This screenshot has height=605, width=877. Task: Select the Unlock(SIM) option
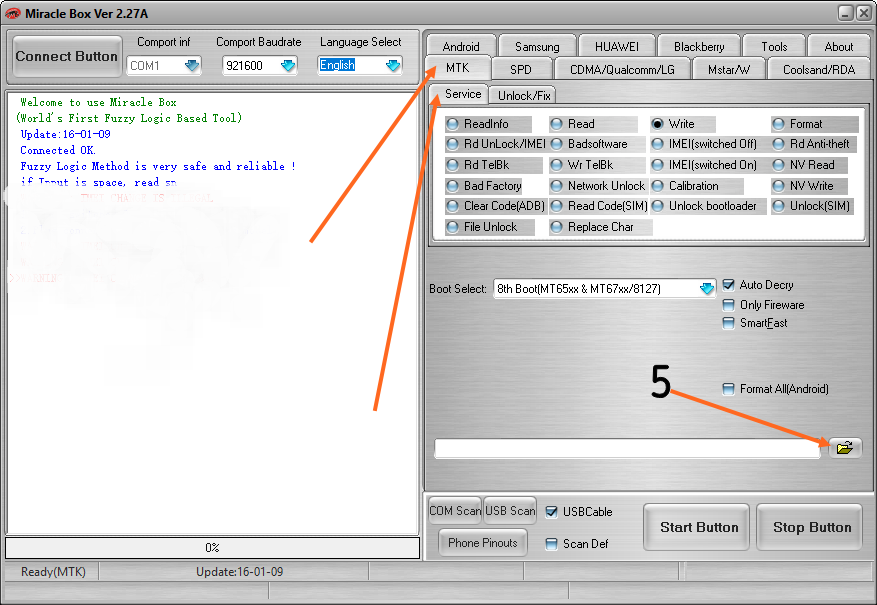tap(812, 206)
